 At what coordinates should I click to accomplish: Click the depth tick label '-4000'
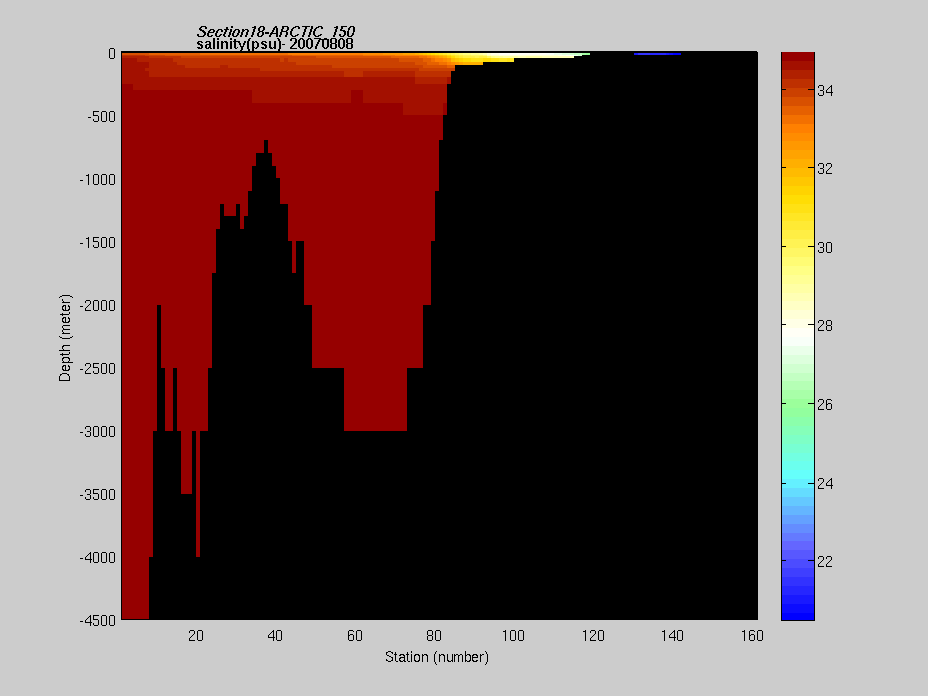coord(98,558)
